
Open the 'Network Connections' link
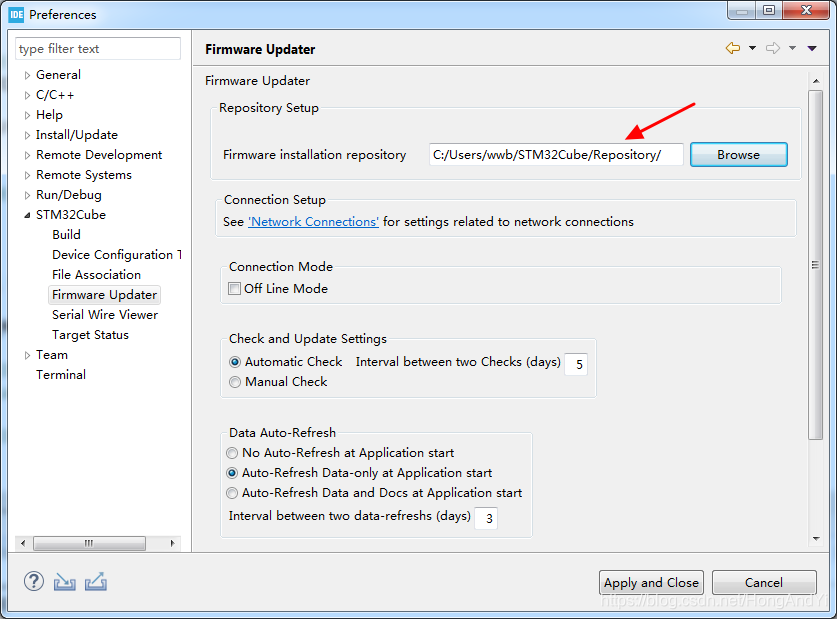point(313,221)
